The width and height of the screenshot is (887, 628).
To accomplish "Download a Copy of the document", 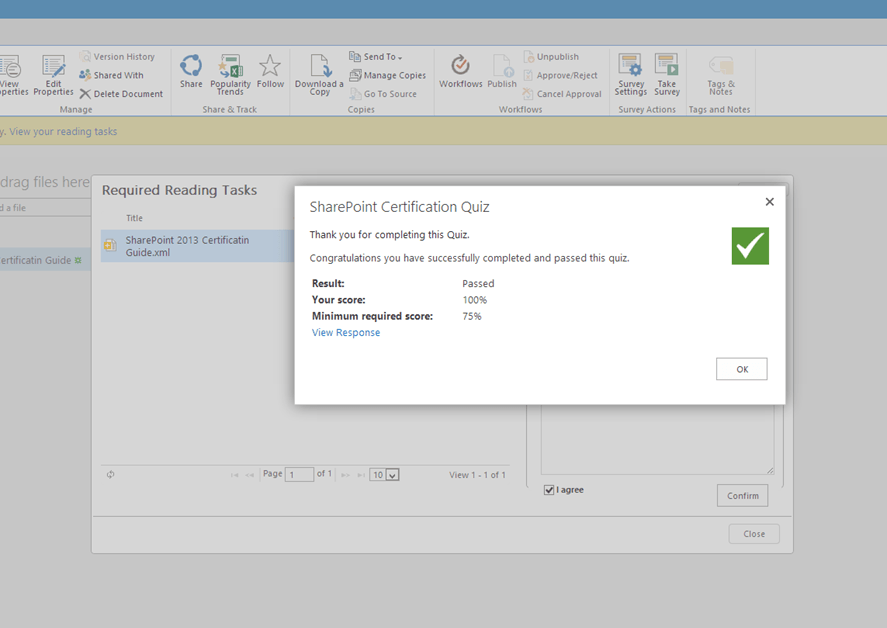I will pos(319,75).
